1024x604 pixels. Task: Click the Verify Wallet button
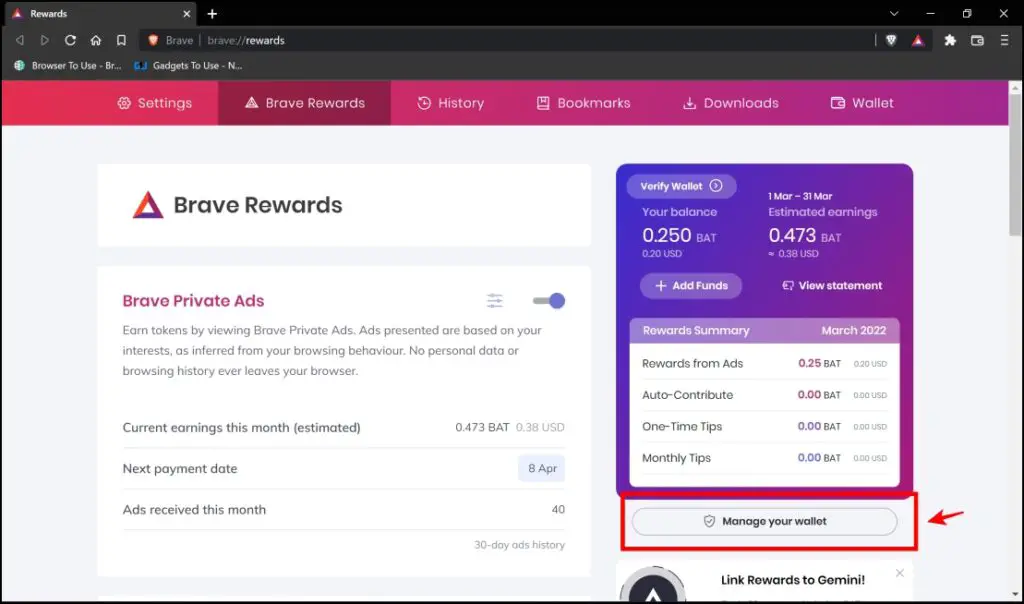point(681,186)
